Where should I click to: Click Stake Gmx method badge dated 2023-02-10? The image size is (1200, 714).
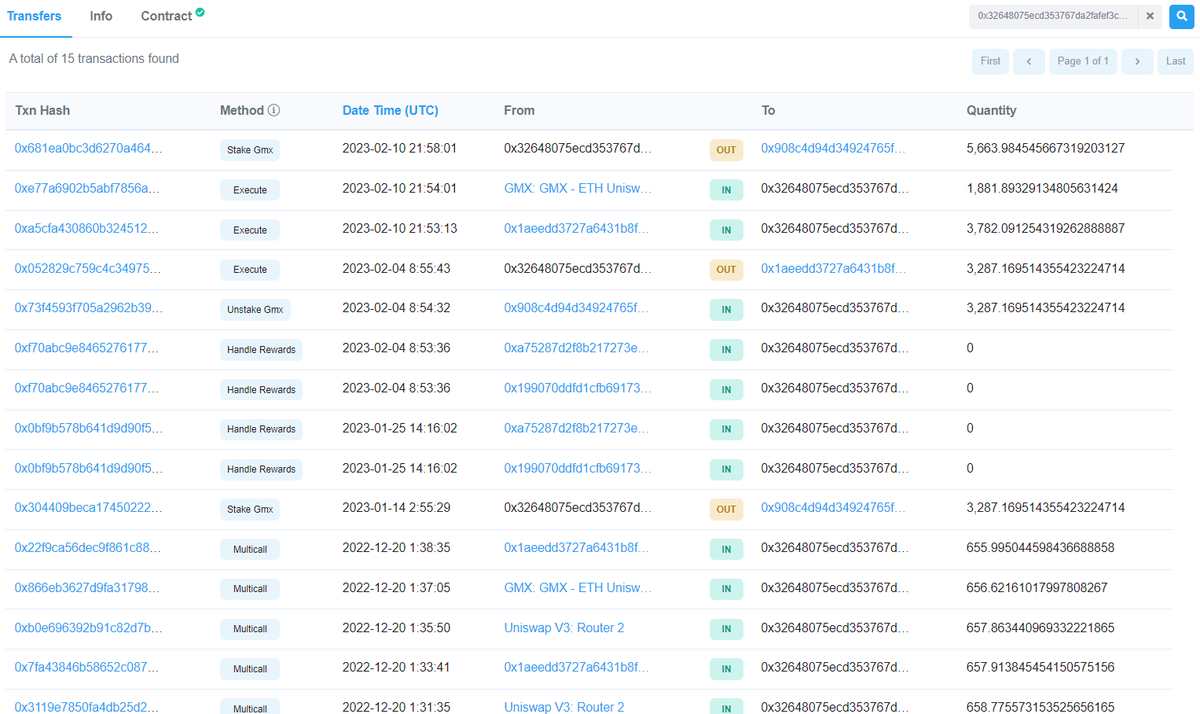250,150
